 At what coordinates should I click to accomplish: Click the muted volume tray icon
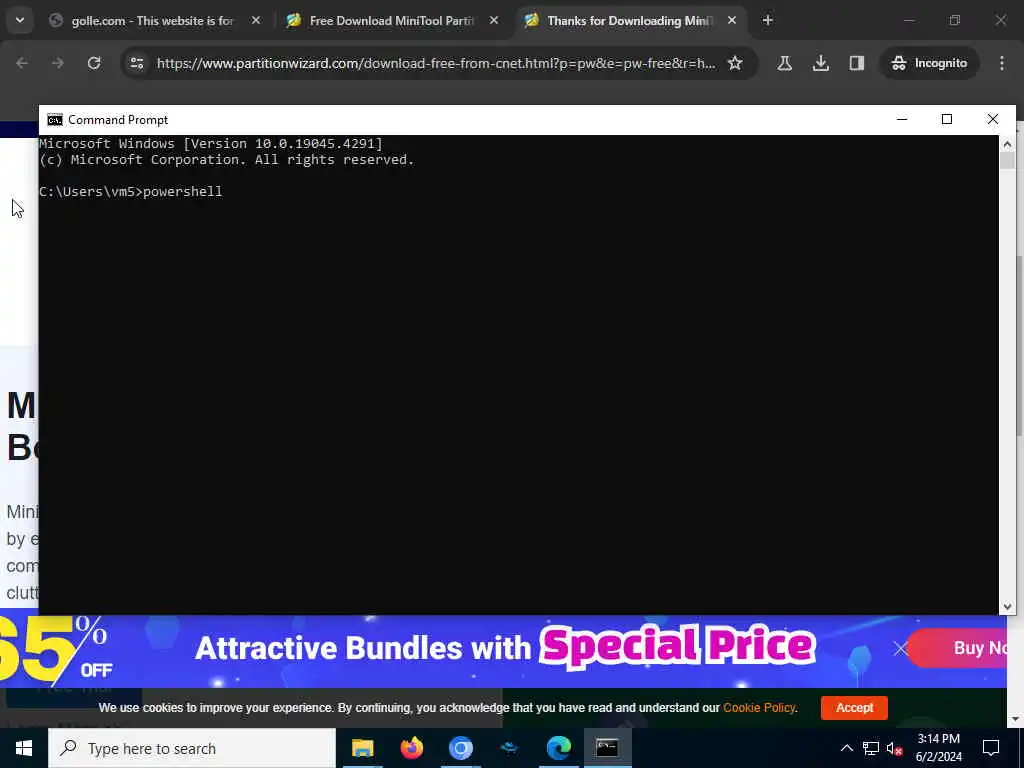tap(895, 748)
